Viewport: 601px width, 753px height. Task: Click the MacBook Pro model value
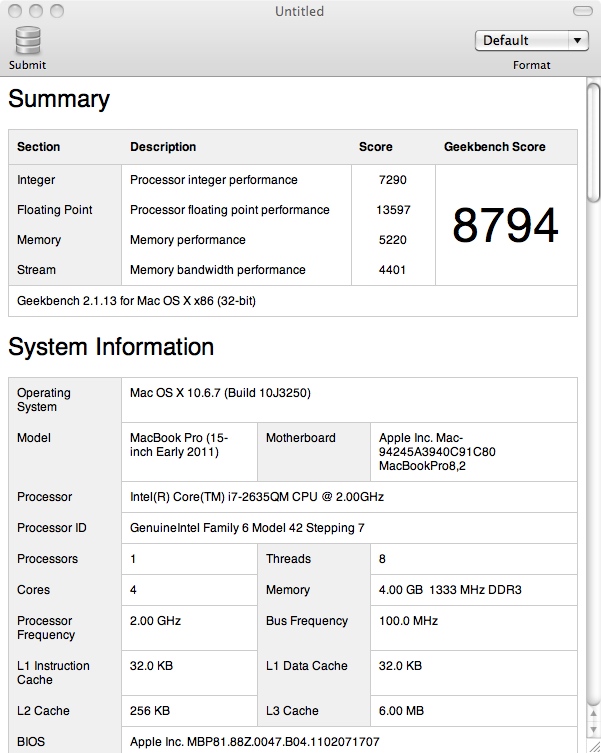179,445
